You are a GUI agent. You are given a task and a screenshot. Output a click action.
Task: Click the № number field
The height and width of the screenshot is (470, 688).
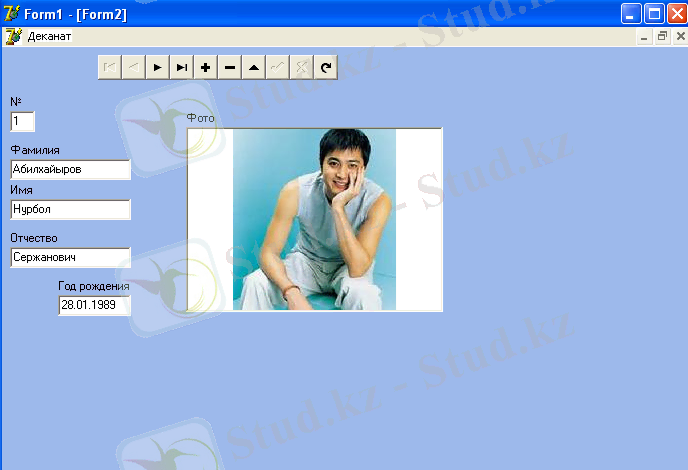pyautogui.click(x=22, y=121)
